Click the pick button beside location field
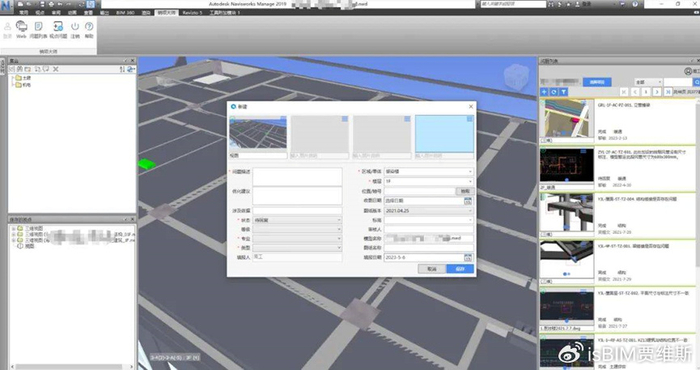Image resolution: width=700 pixels, height=370 pixels. tap(465, 191)
